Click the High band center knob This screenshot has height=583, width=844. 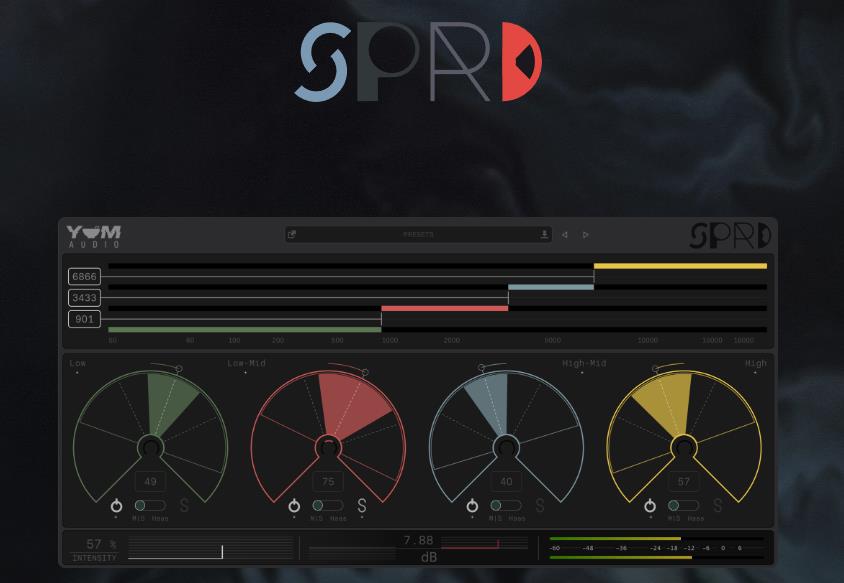[x=684, y=447]
